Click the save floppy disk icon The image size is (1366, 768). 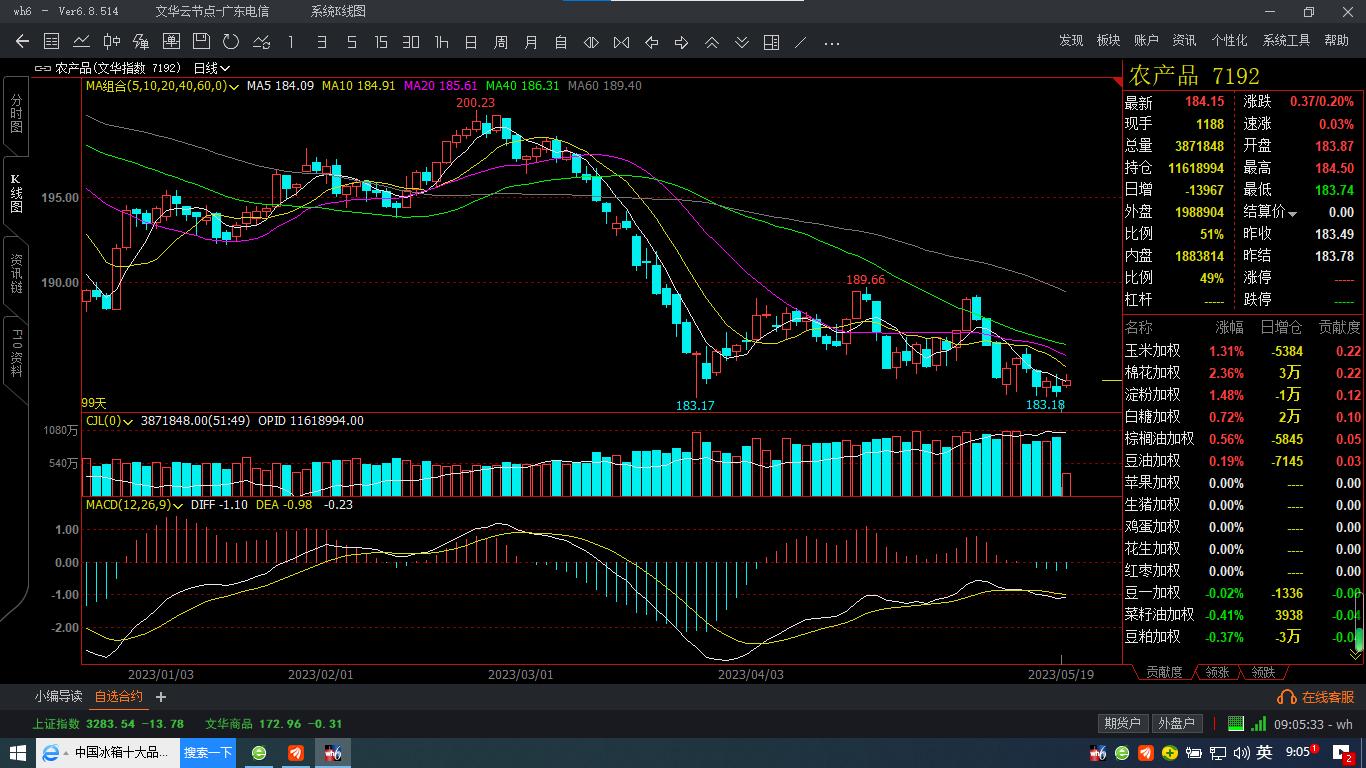pyautogui.click(x=201, y=42)
